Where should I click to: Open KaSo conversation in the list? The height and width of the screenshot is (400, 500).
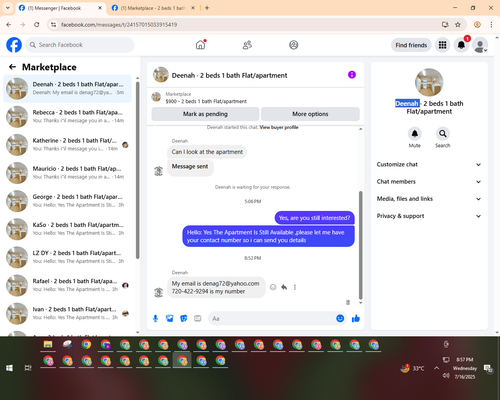[x=67, y=229]
